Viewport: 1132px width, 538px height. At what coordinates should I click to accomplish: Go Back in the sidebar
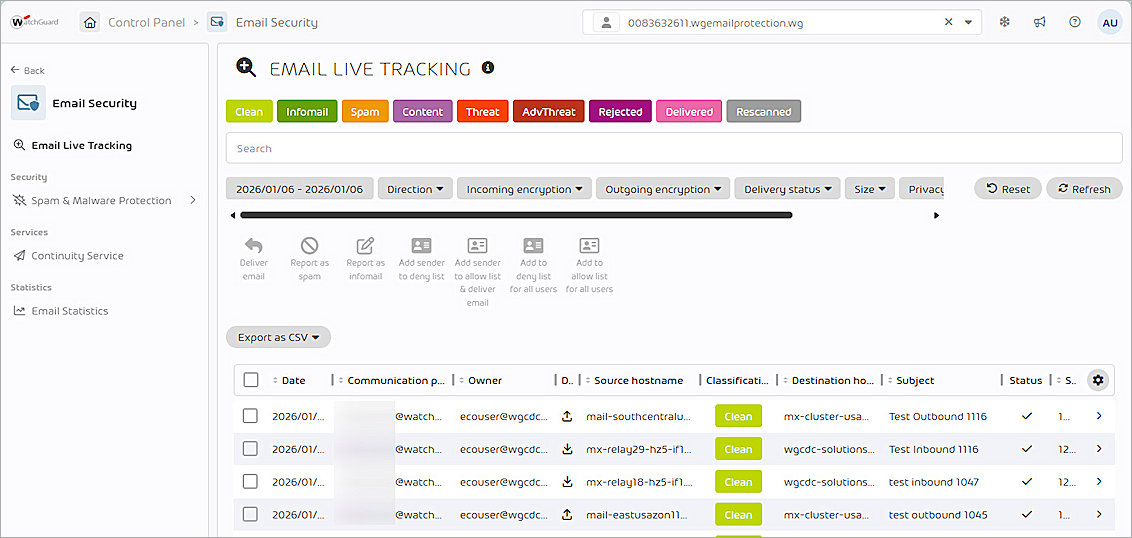point(27,70)
